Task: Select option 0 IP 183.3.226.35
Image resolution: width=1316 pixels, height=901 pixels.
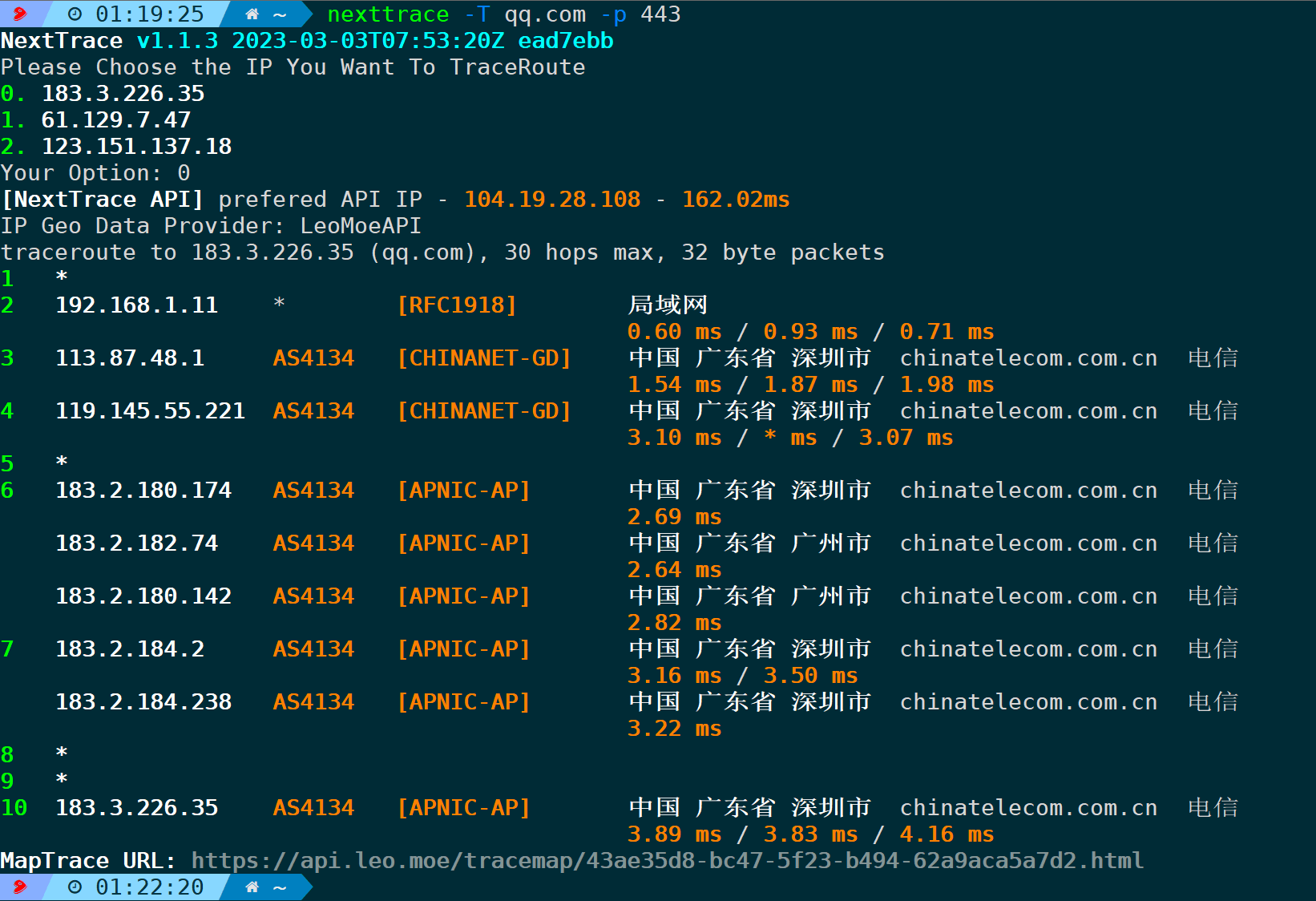Action: pos(123,94)
